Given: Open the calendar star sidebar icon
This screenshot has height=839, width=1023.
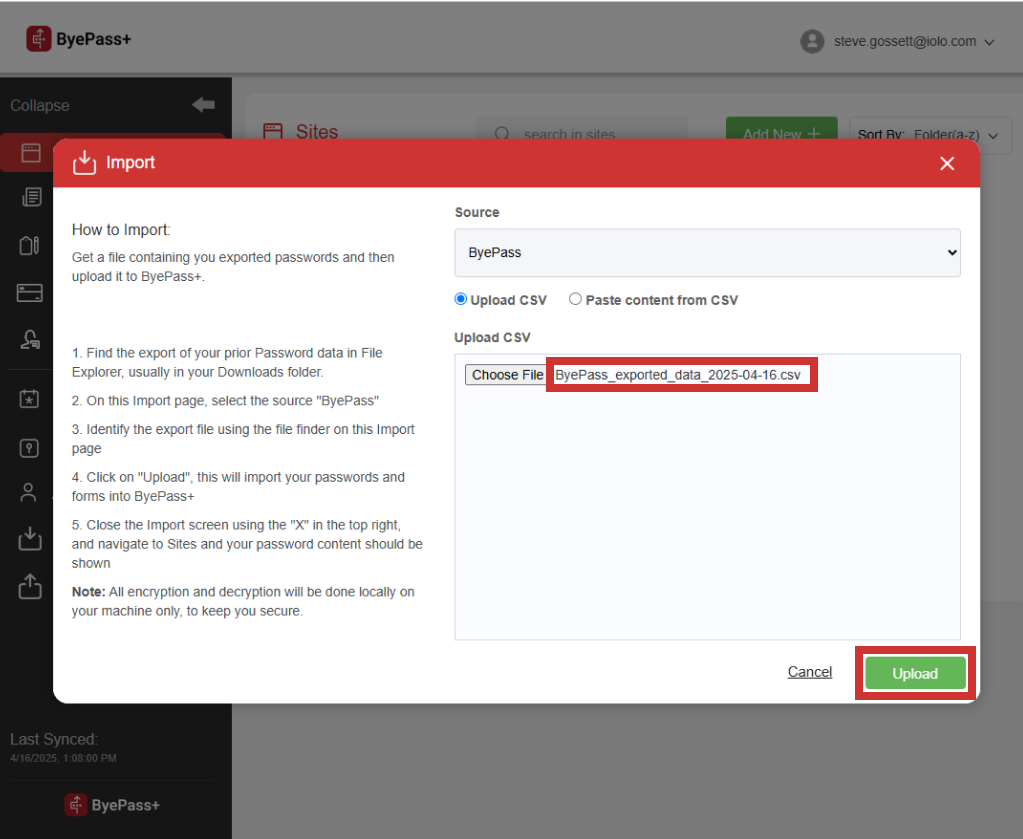Looking at the screenshot, I should point(29,399).
